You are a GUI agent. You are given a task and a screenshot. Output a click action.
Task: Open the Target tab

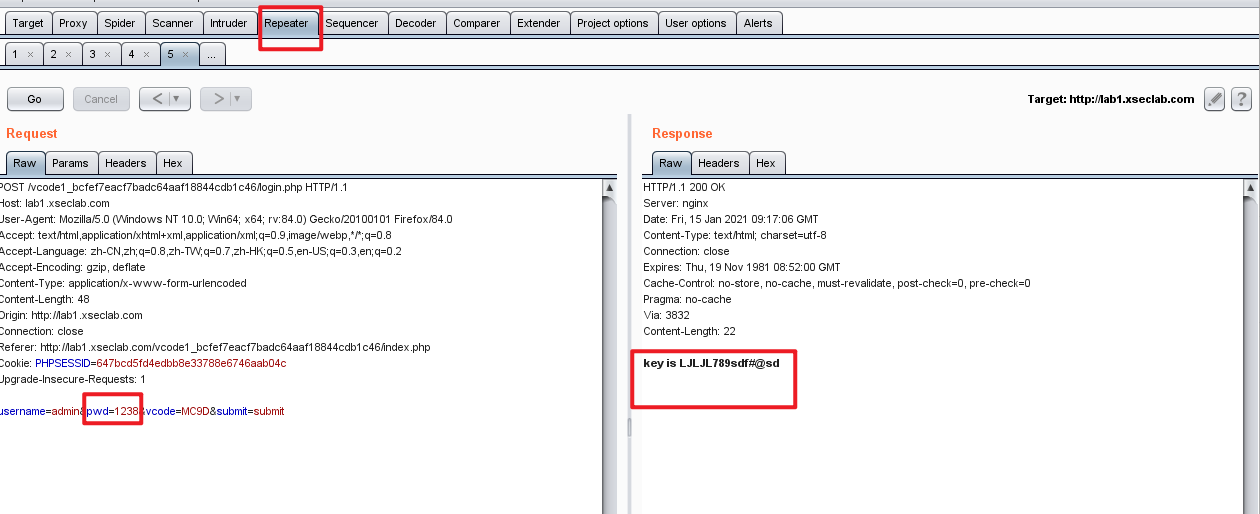[x=28, y=23]
